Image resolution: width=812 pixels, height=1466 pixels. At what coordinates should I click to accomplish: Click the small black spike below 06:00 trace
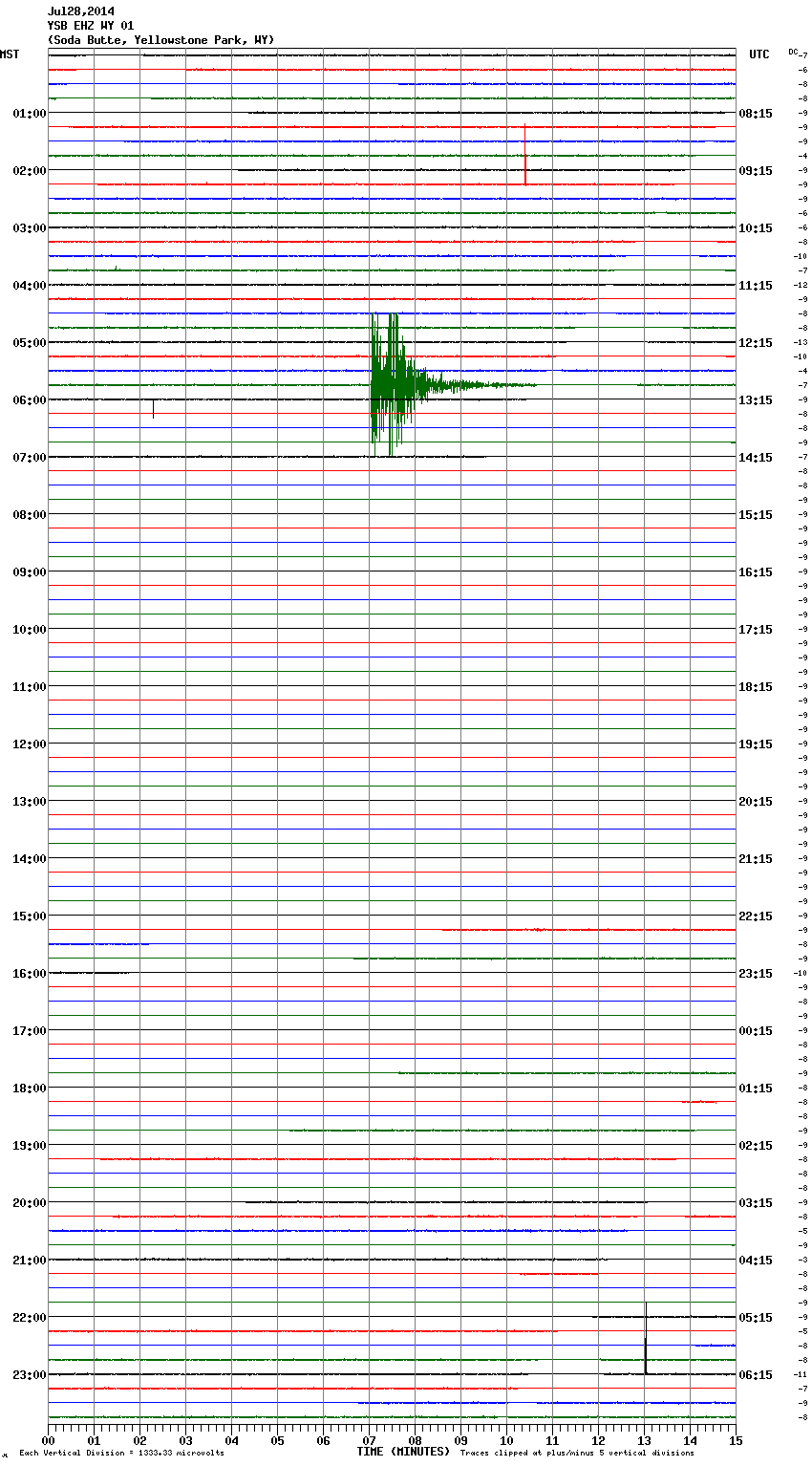153,409
